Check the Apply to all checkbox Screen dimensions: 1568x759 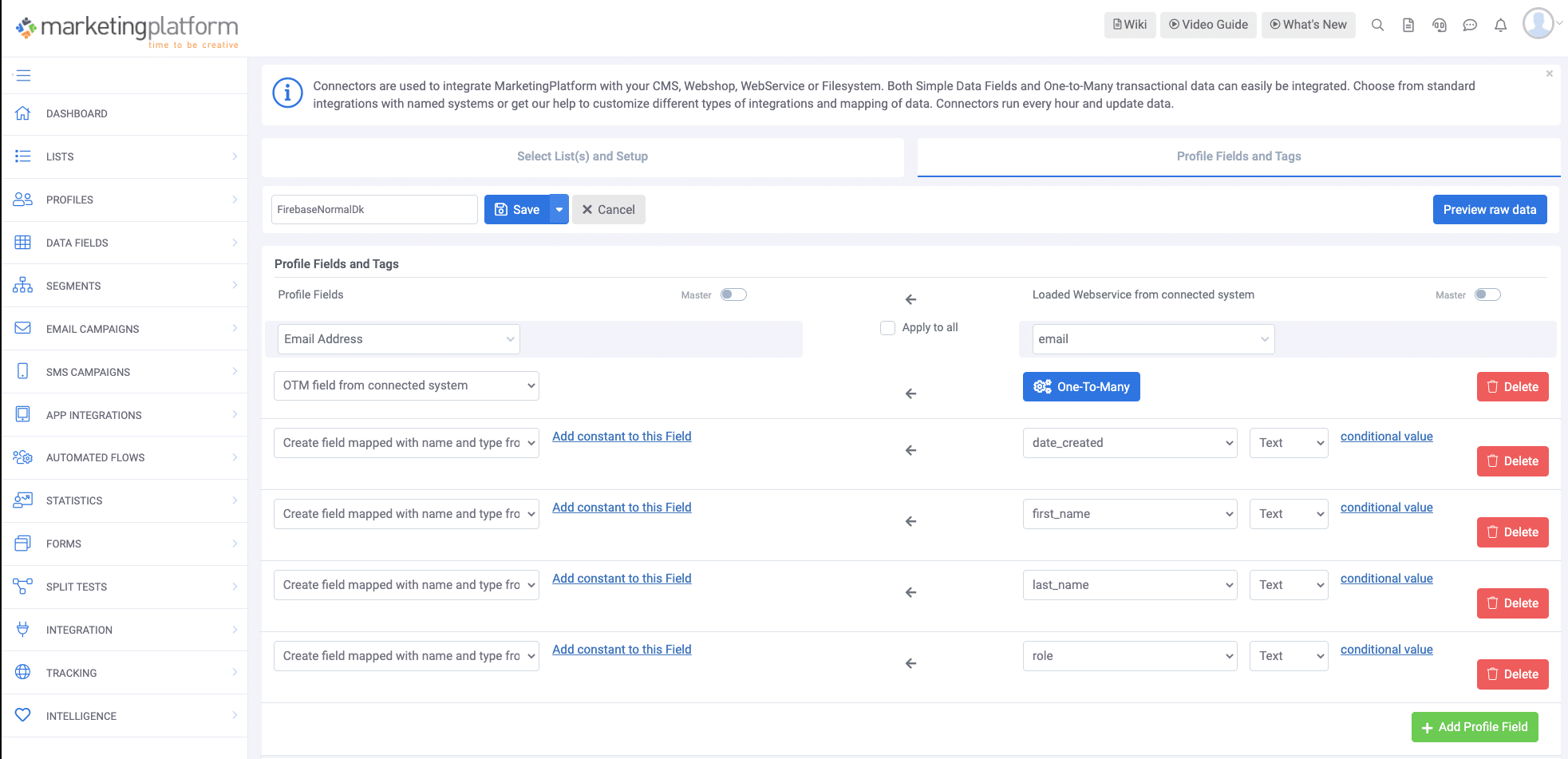[x=887, y=328]
